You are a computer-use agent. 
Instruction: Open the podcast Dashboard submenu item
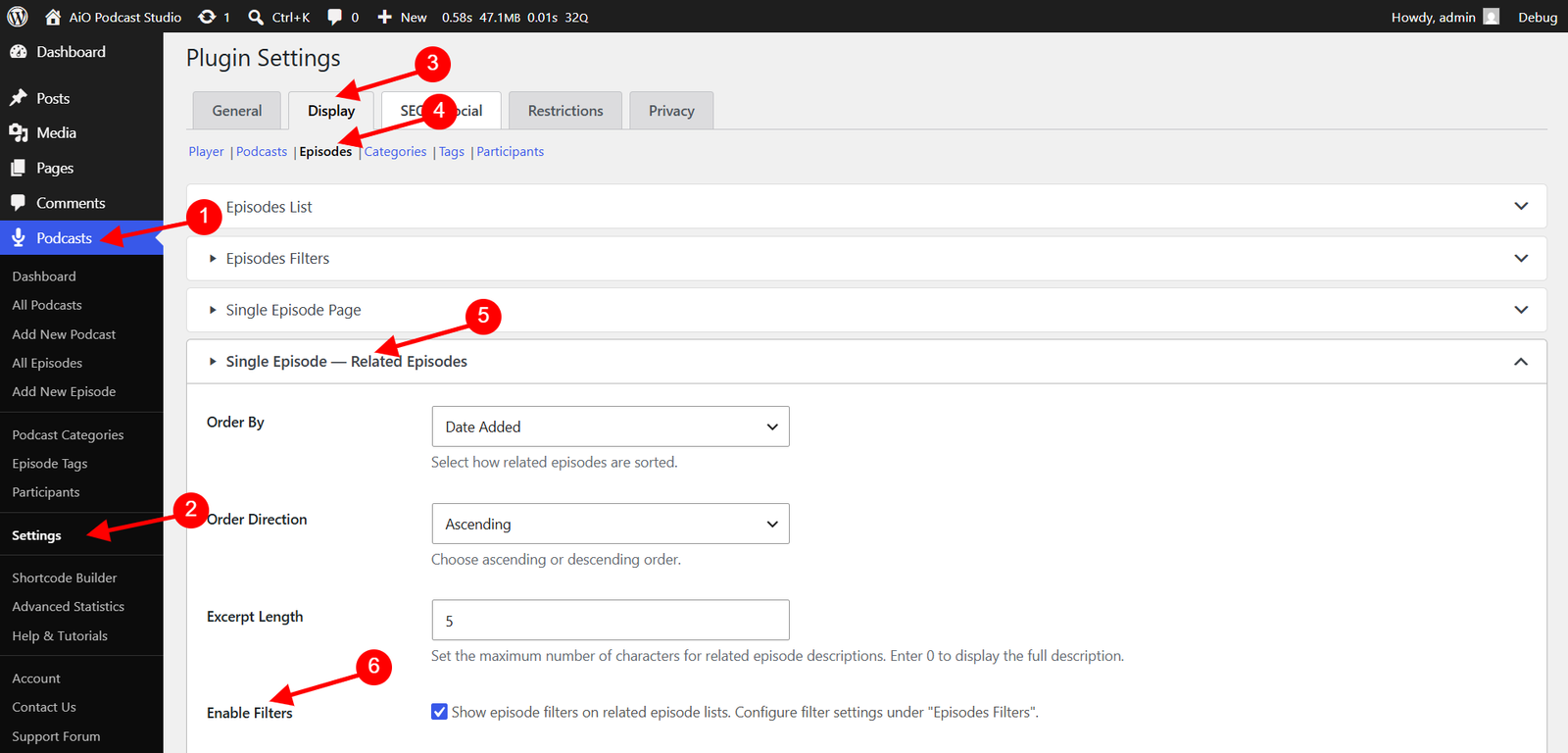[x=44, y=276]
